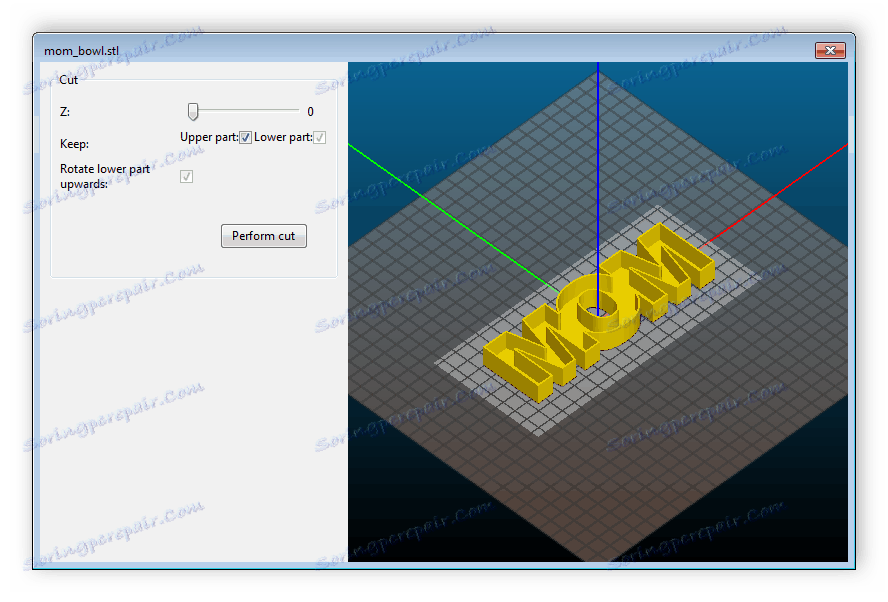Viewport: 888px width, 602px height.
Task: Click the mom_bowl.stl window title
Action: [82, 51]
